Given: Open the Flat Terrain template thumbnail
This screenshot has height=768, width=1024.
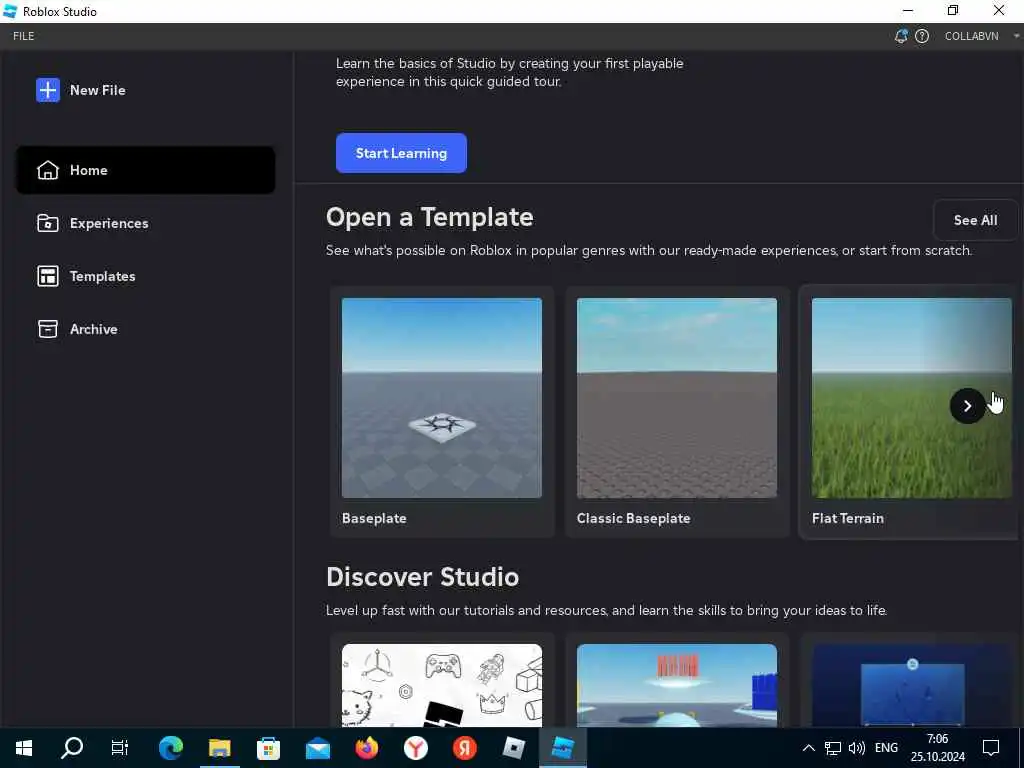Looking at the screenshot, I should (911, 398).
